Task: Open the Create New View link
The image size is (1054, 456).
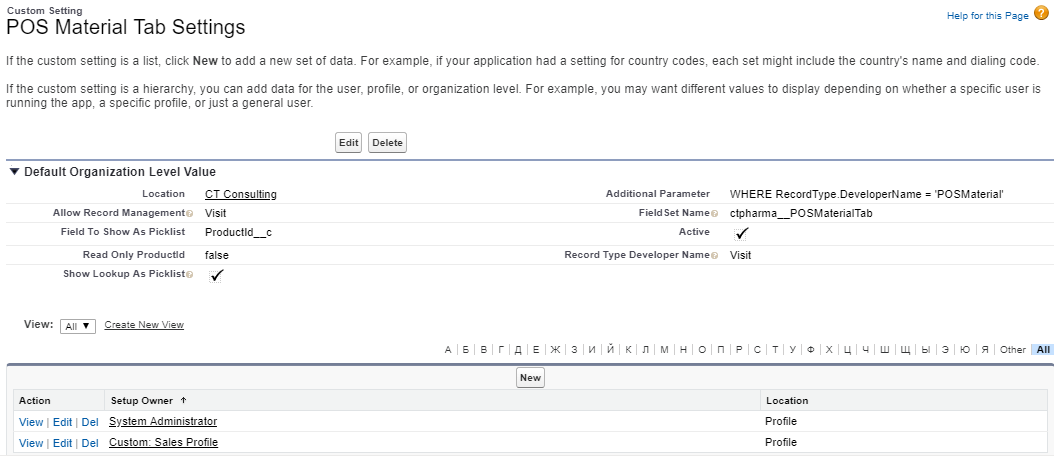Action: pos(144,325)
